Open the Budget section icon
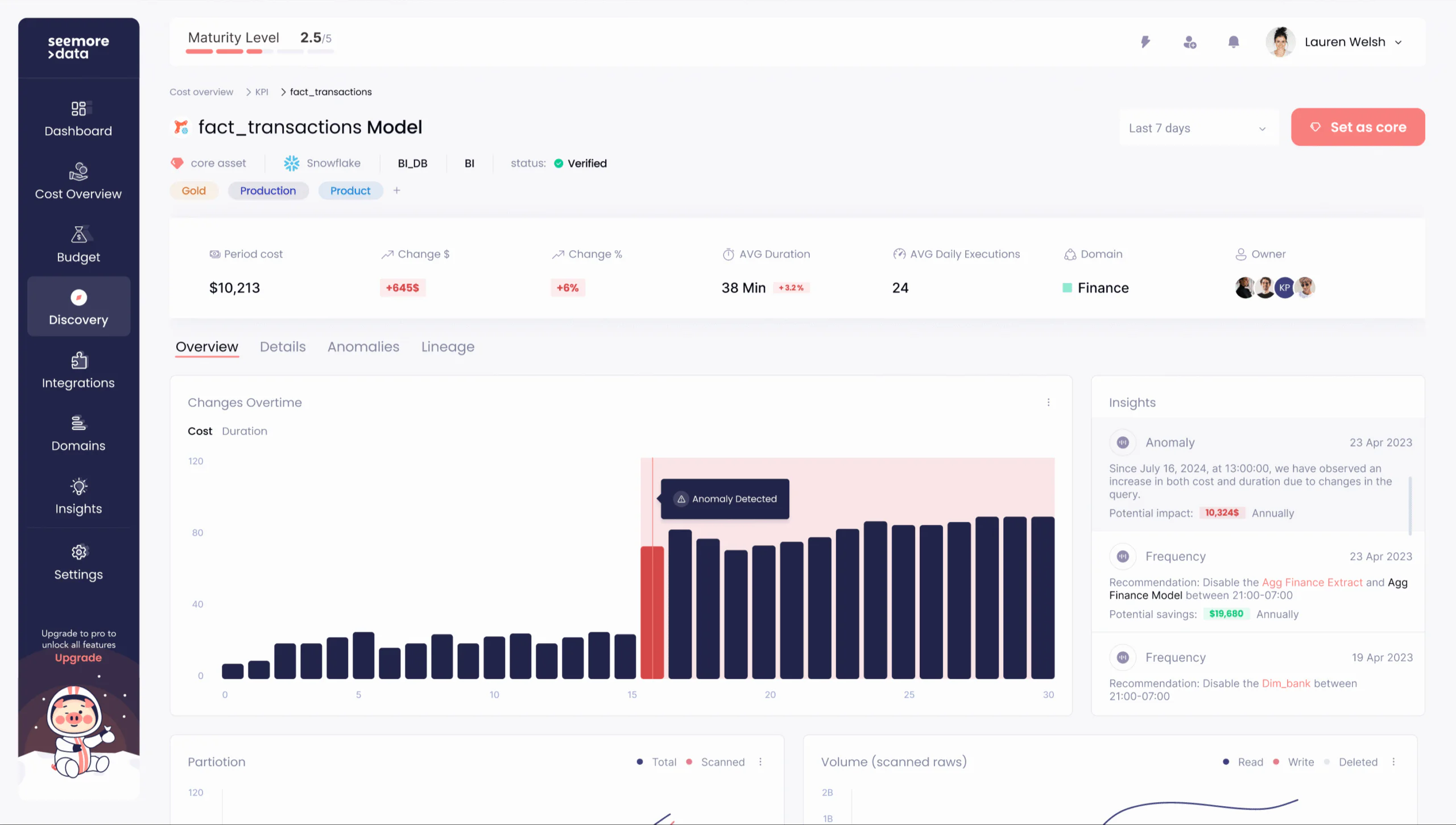The width and height of the screenshot is (1456, 825). [78, 234]
